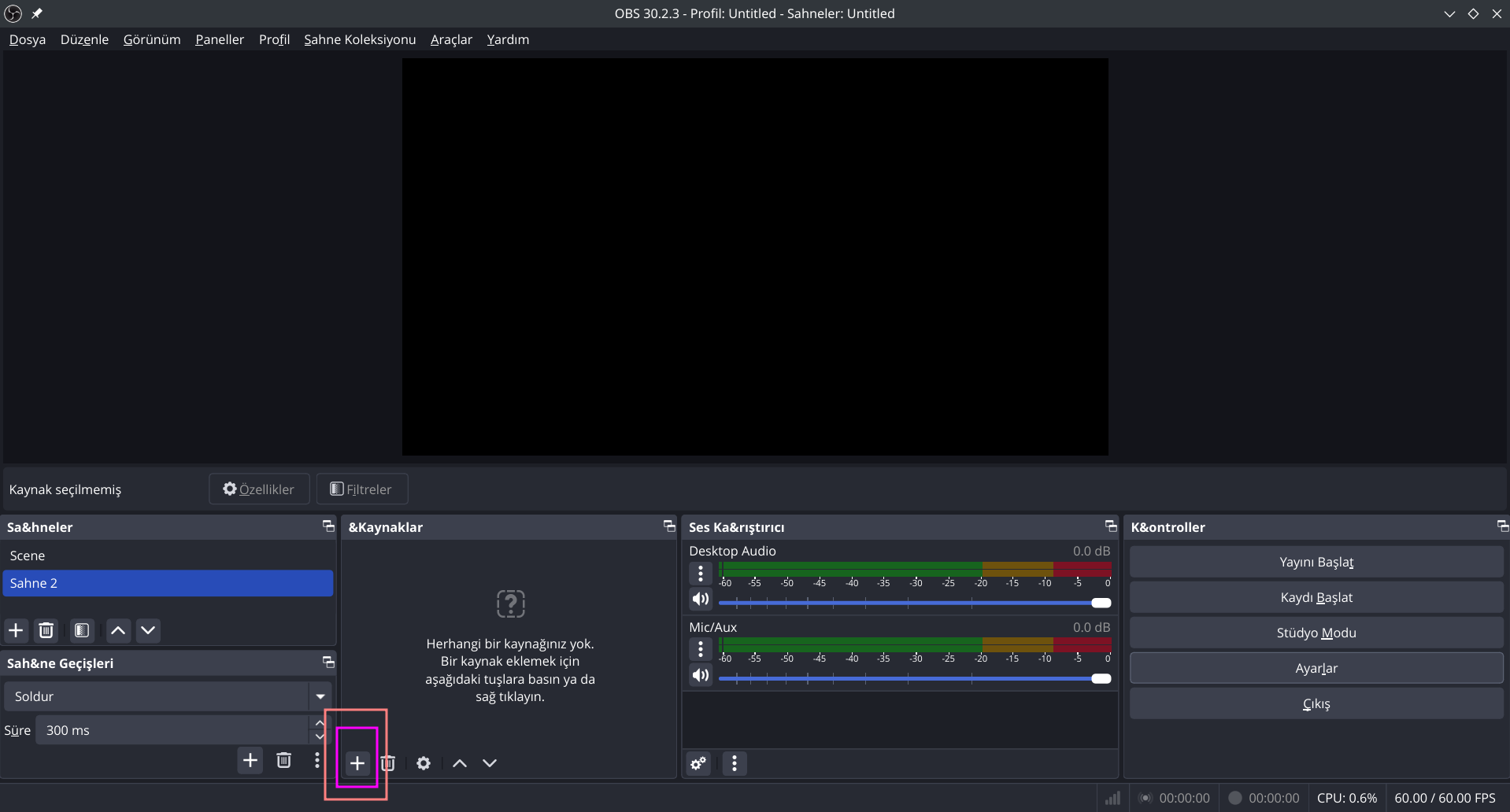Click the Çıkış button
Image resolution: width=1510 pixels, height=812 pixels.
tap(1316, 703)
